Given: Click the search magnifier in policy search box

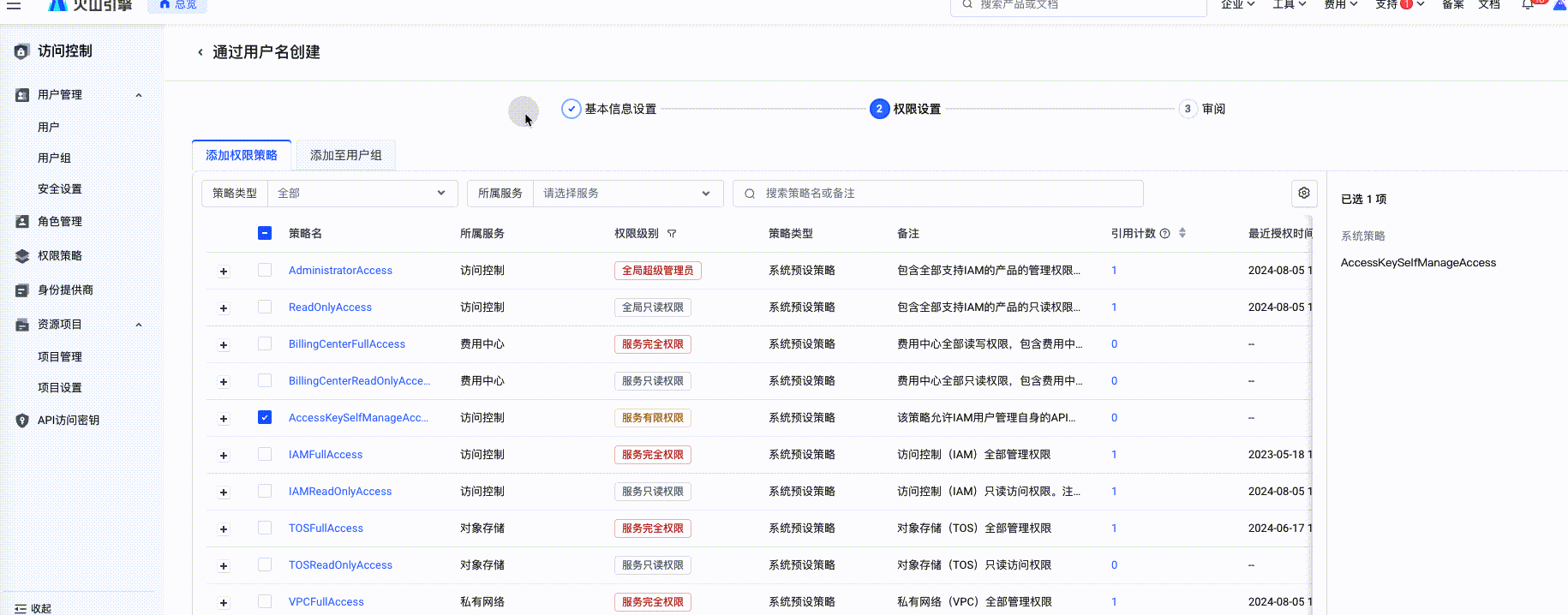Looking at the screenshot, I should coord(750,194).
